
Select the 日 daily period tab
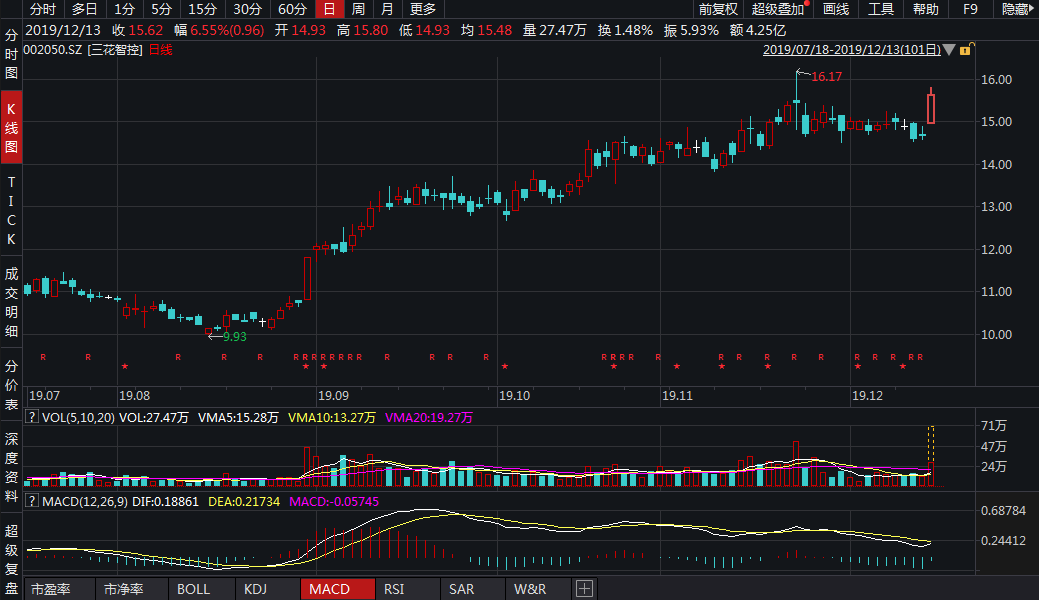(x=329, y=9)
